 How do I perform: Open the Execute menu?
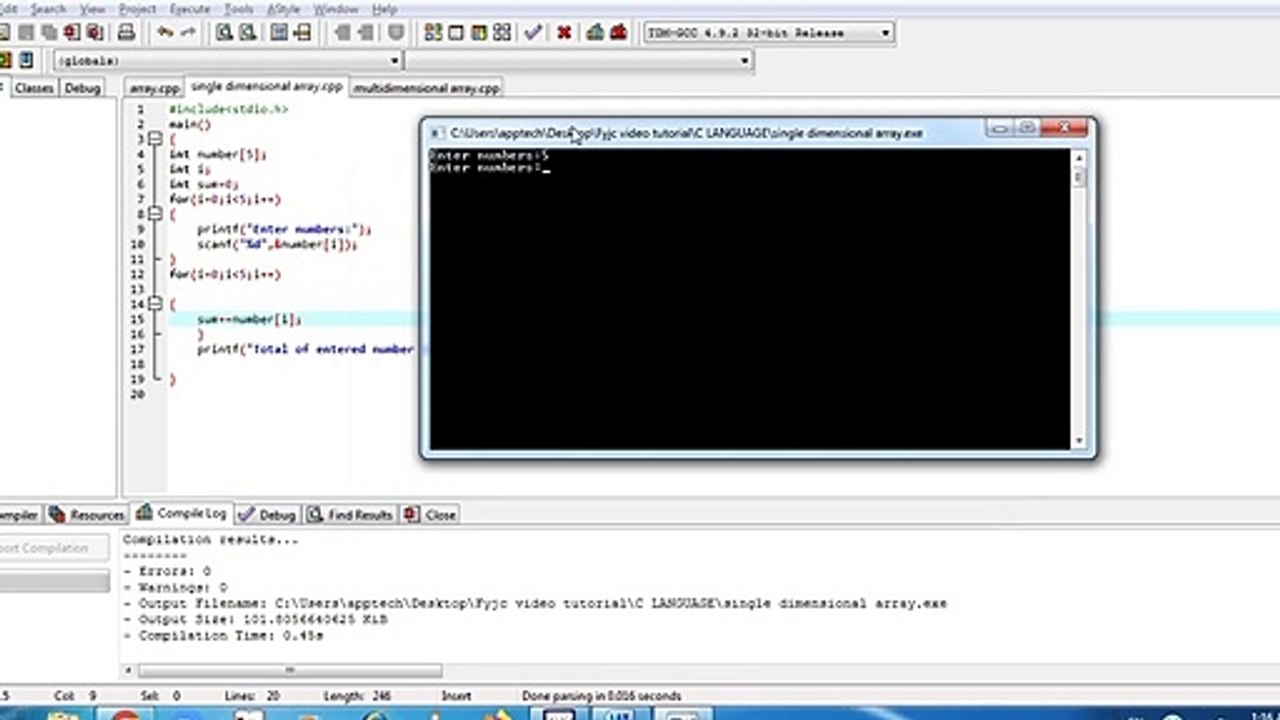pos(190,9)
